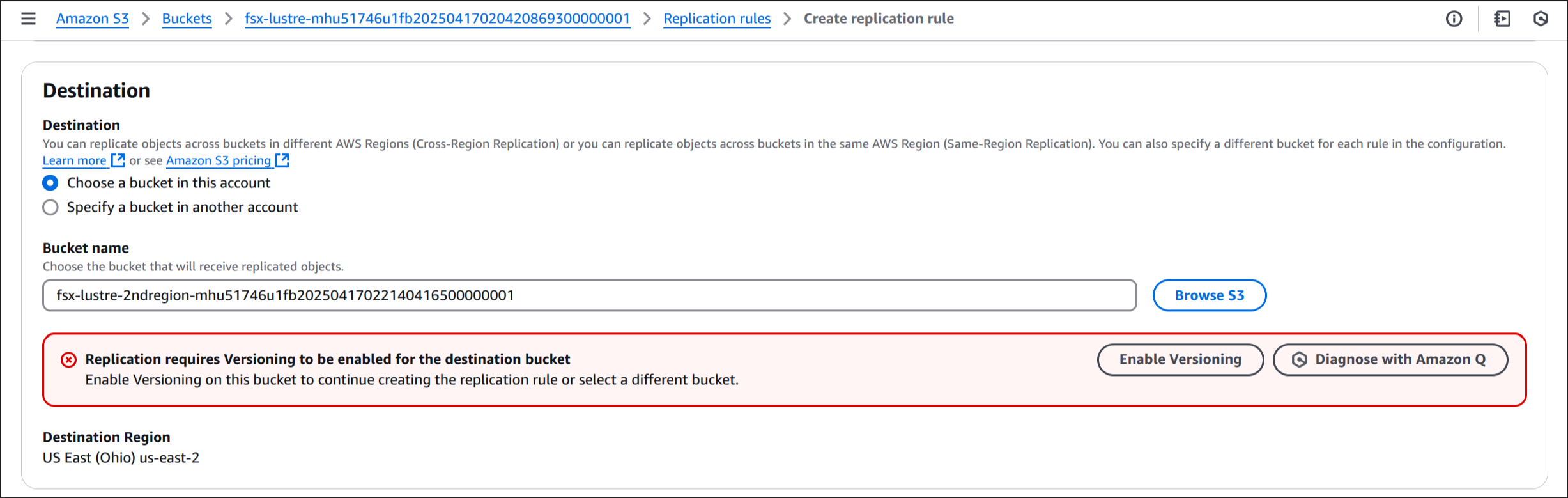Image resolution: width=1568 pixels, height=498 pixels.
Task: Click Enable Versioning button
Action: [x=1180, y=360]
